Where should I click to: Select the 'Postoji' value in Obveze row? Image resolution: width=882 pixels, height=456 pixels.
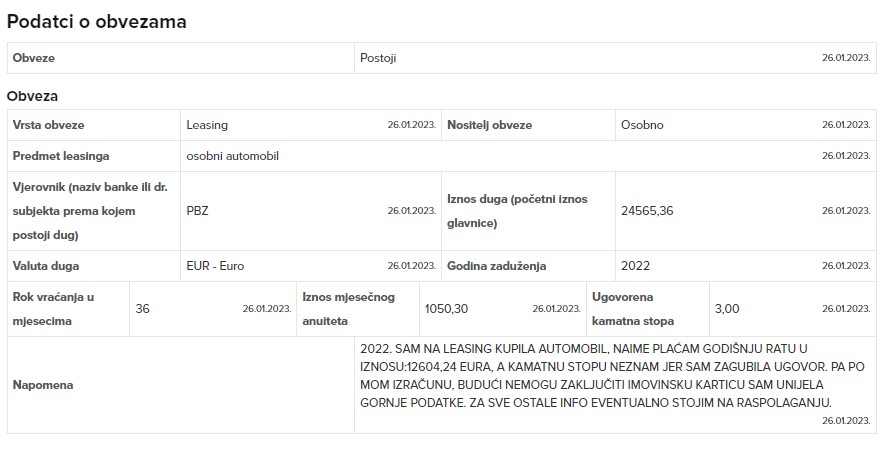(378, 58)
